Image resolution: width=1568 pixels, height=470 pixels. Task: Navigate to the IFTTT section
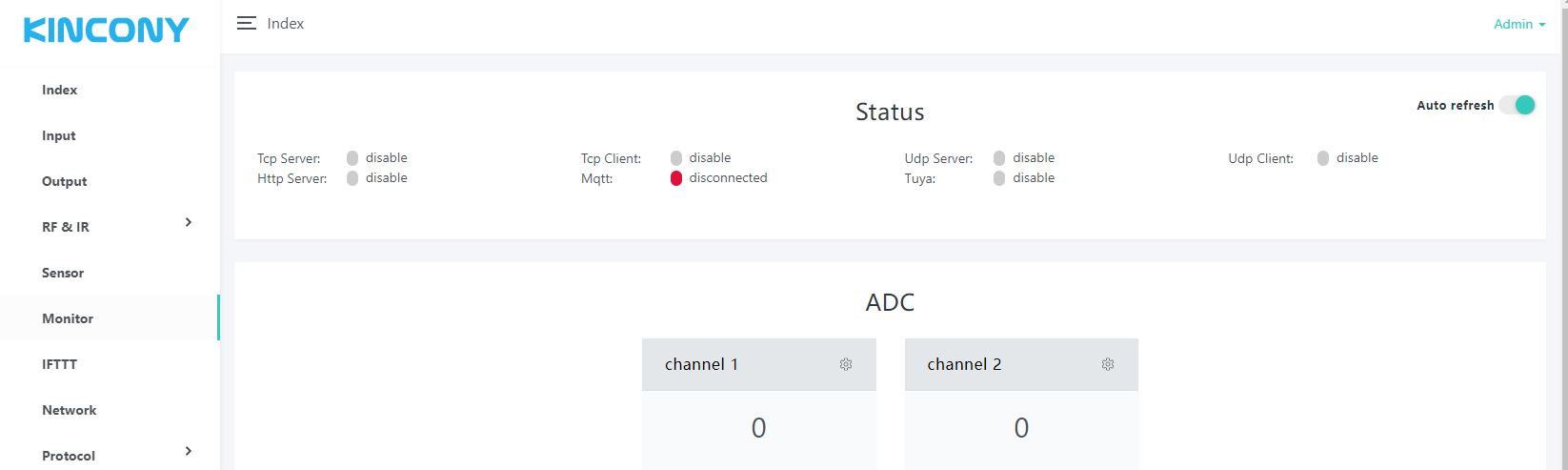(59, 365)
